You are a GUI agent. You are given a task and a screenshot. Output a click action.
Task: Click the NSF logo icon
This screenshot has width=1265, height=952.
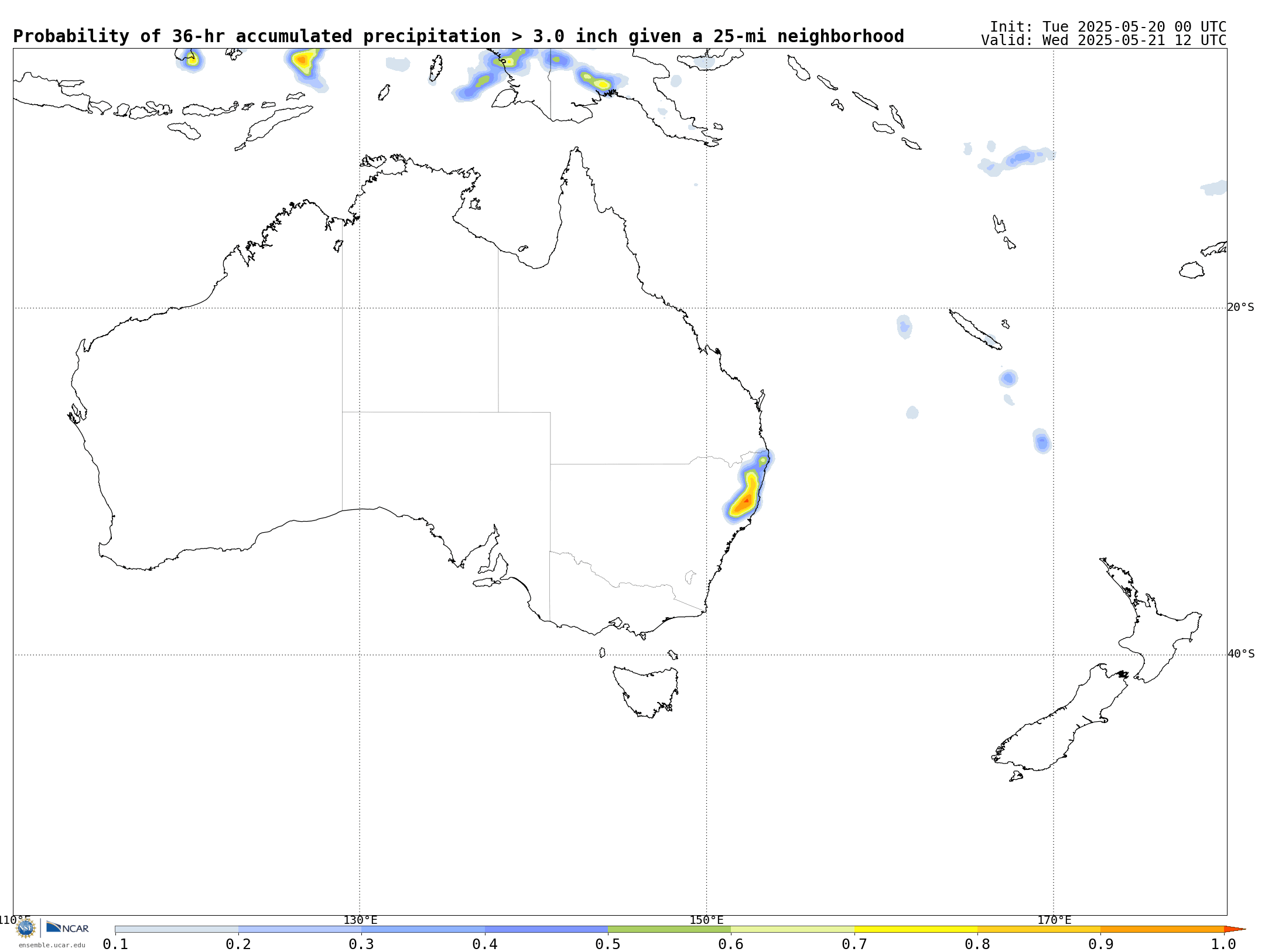pos(26,928)
